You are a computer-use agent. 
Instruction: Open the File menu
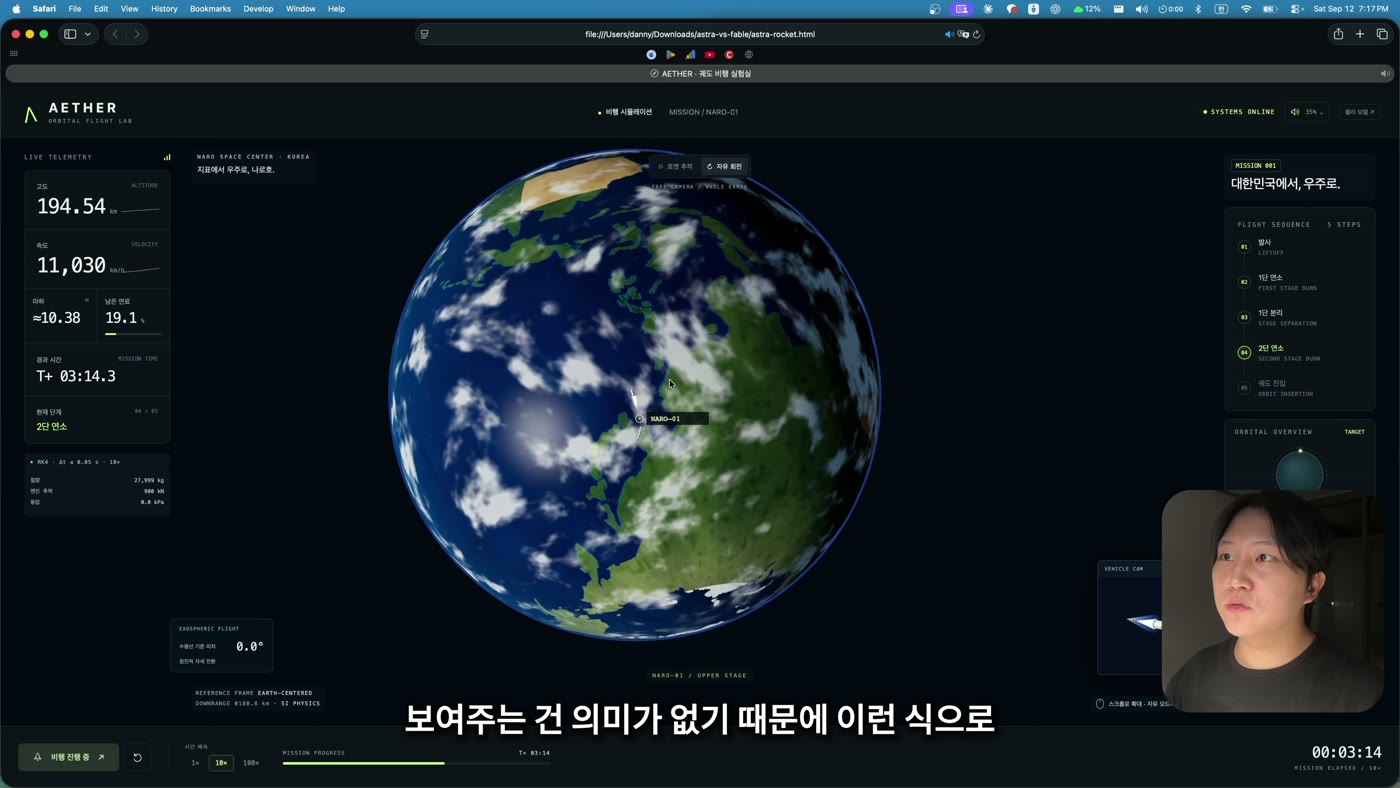(x=75, y=9)
